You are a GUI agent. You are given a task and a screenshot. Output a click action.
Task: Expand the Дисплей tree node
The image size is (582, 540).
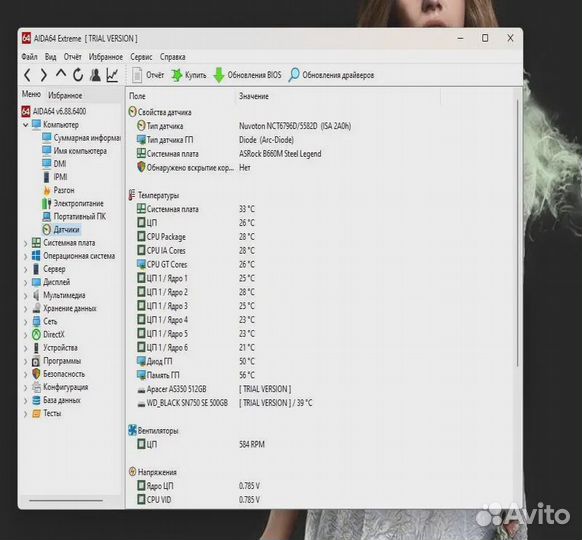point(25,283)
